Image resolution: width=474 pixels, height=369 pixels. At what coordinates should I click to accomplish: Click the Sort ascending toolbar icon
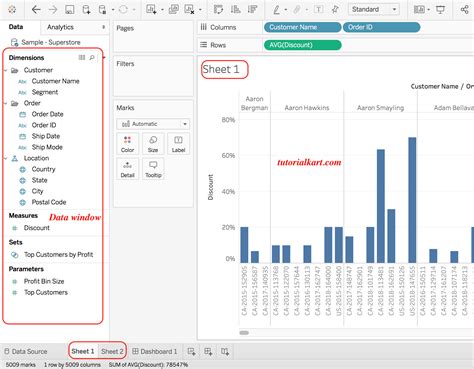coord(236,10)
